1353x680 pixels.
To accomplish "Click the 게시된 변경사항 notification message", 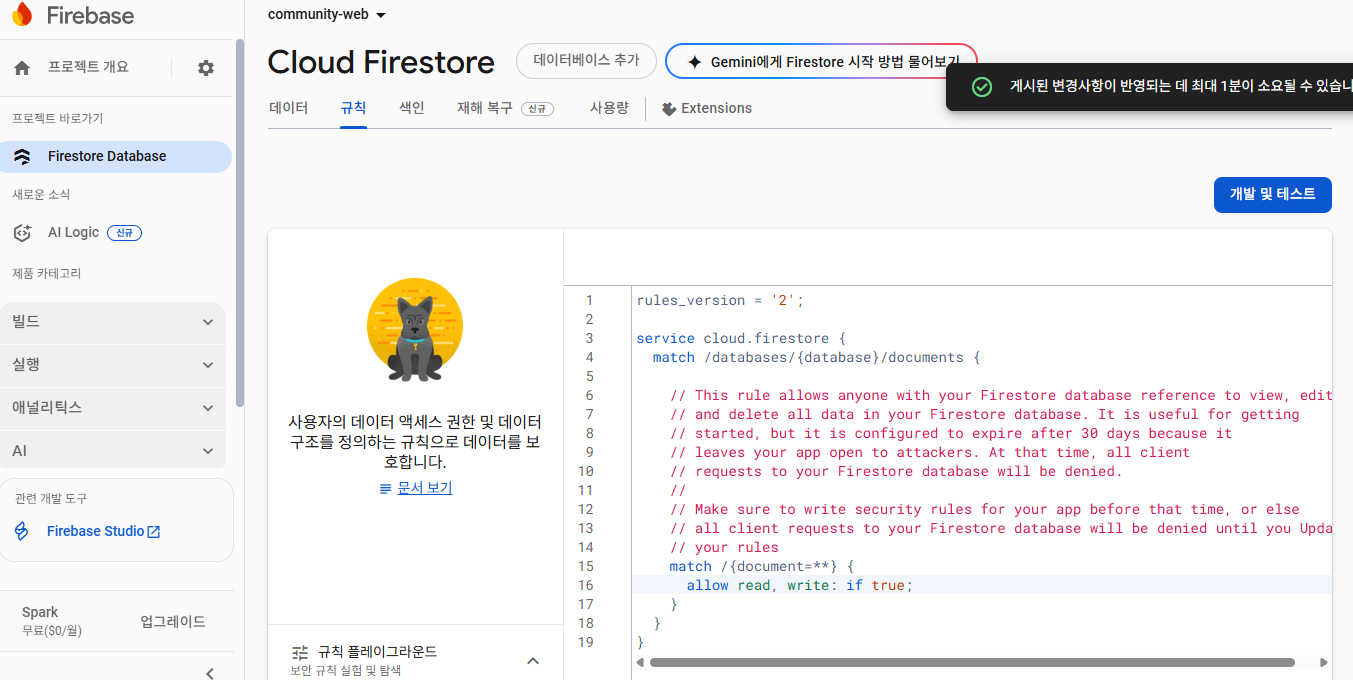I will (1181, 86).
